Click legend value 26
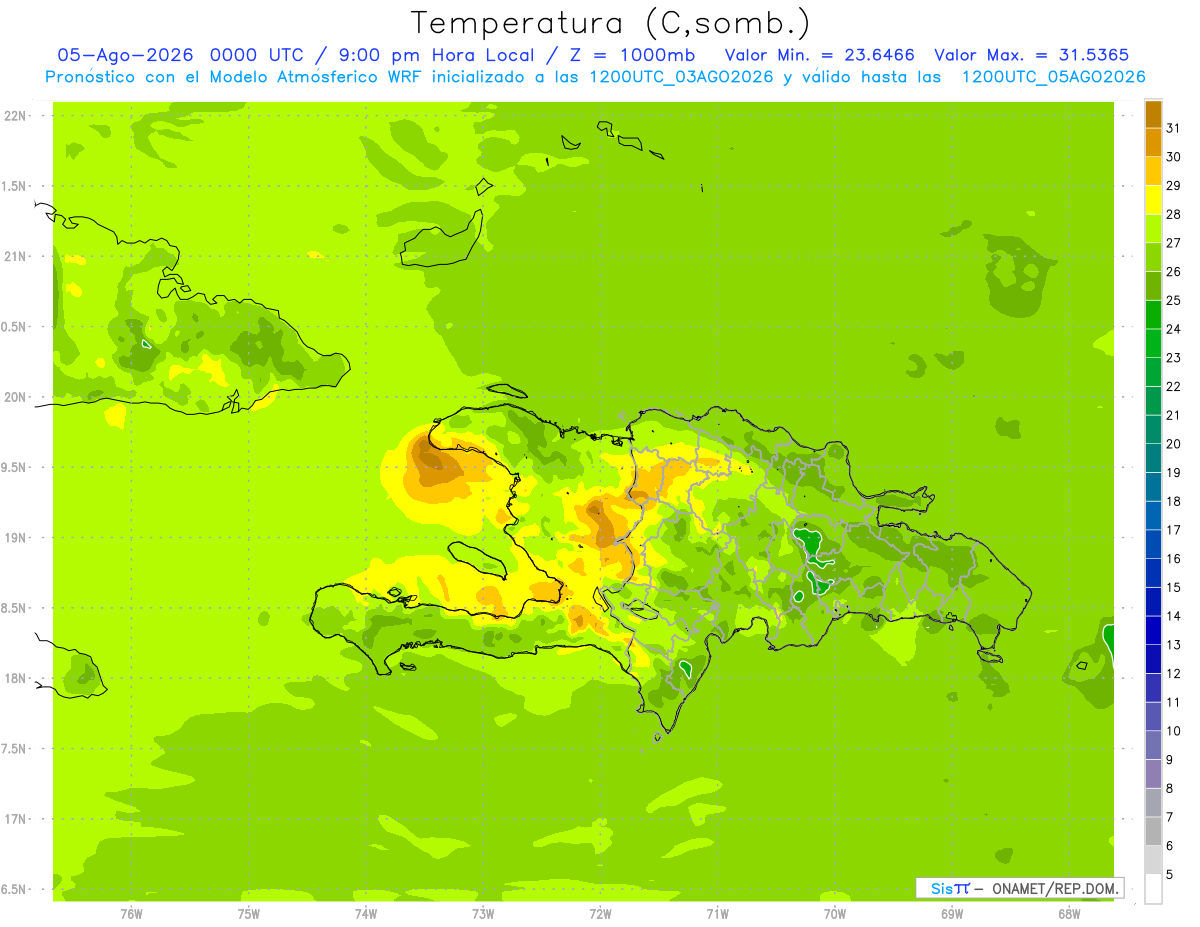 tap(1173, 272)
